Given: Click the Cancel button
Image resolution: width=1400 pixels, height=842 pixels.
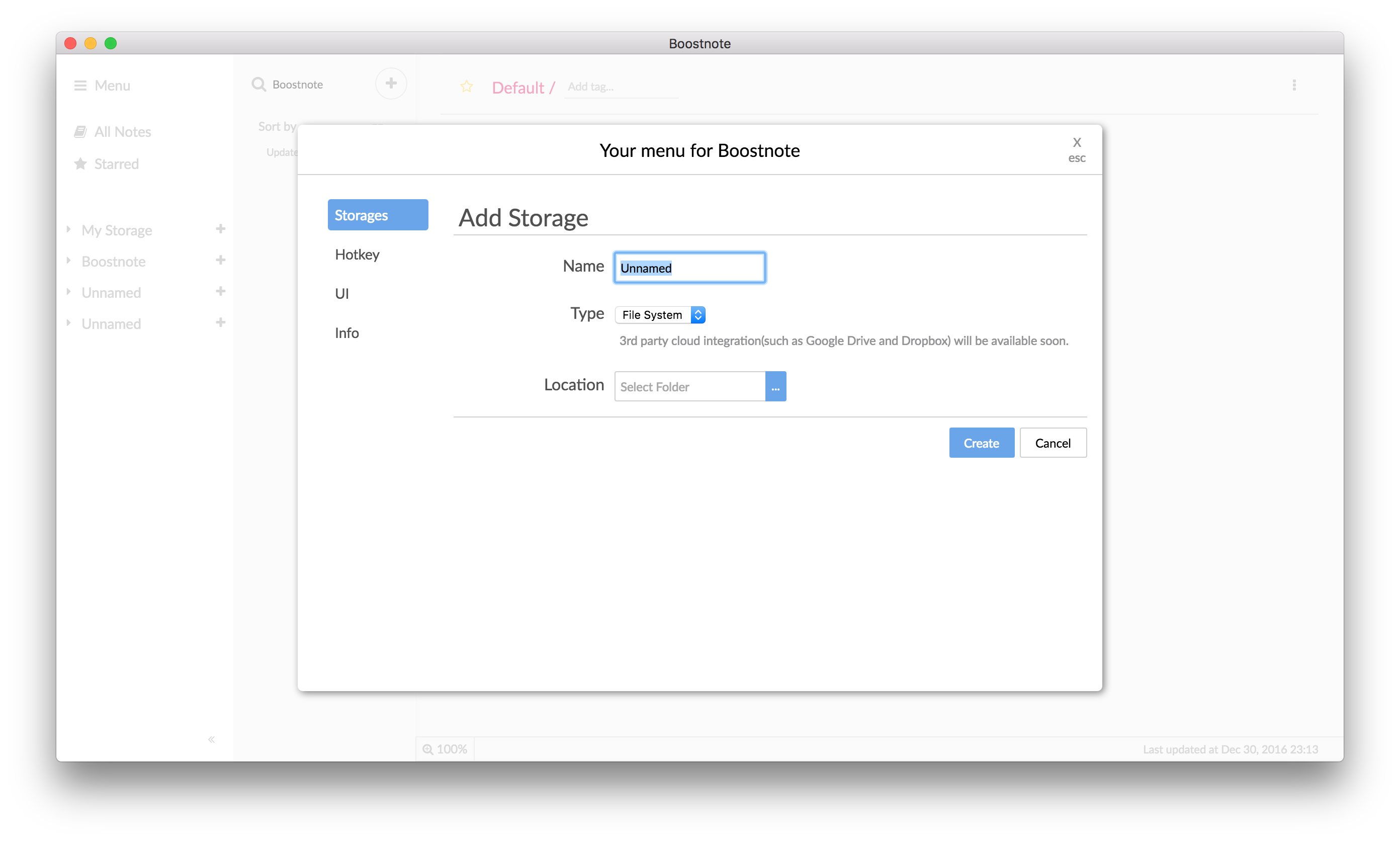Looking at the screenshot, I should coord(1053,443).
